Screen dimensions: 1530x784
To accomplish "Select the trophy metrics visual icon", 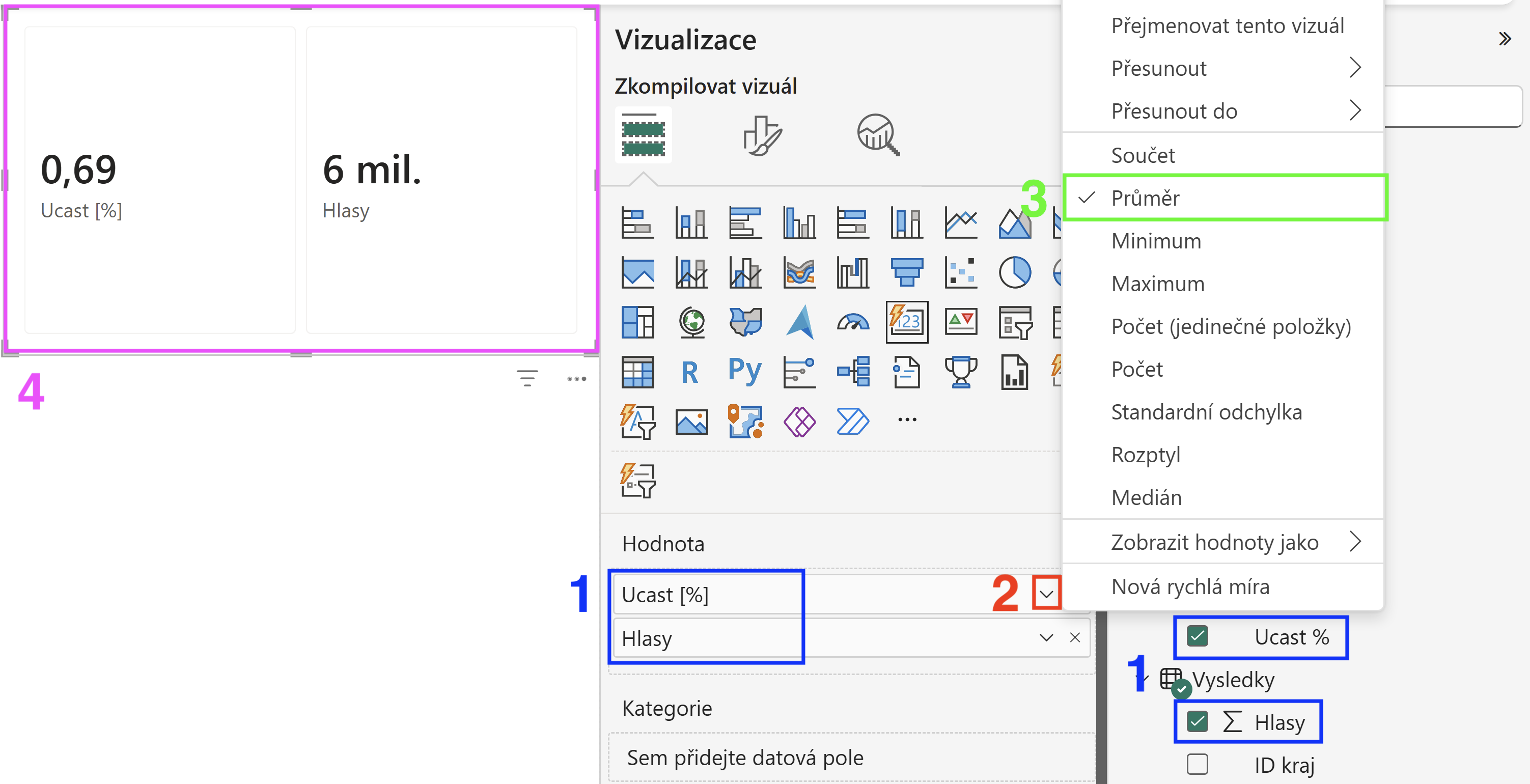I will click(x=960, y=372).
